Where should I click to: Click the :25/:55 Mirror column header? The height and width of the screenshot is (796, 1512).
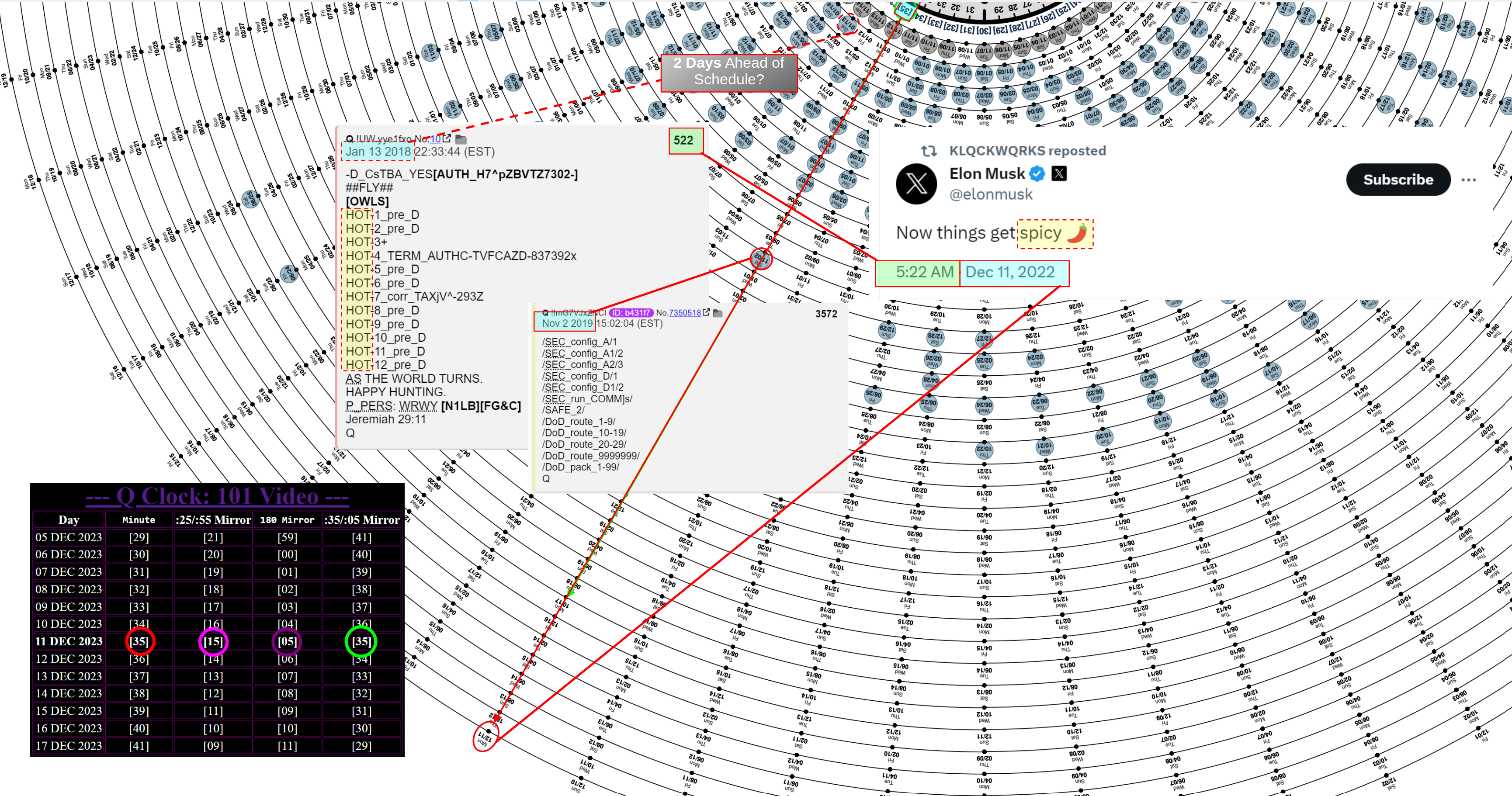click(x=213, y=519)
